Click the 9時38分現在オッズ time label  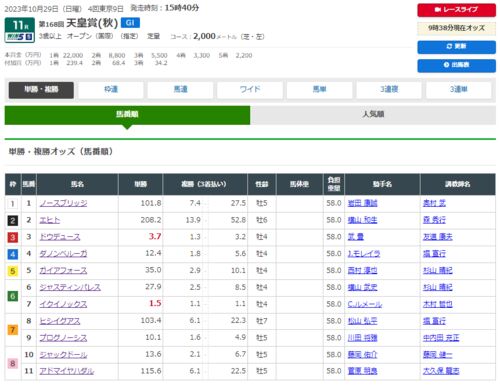[456, 28]
